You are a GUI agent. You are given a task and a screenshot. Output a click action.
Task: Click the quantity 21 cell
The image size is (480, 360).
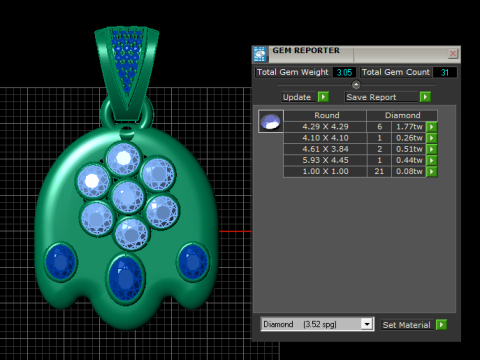(x=379, y=171)
